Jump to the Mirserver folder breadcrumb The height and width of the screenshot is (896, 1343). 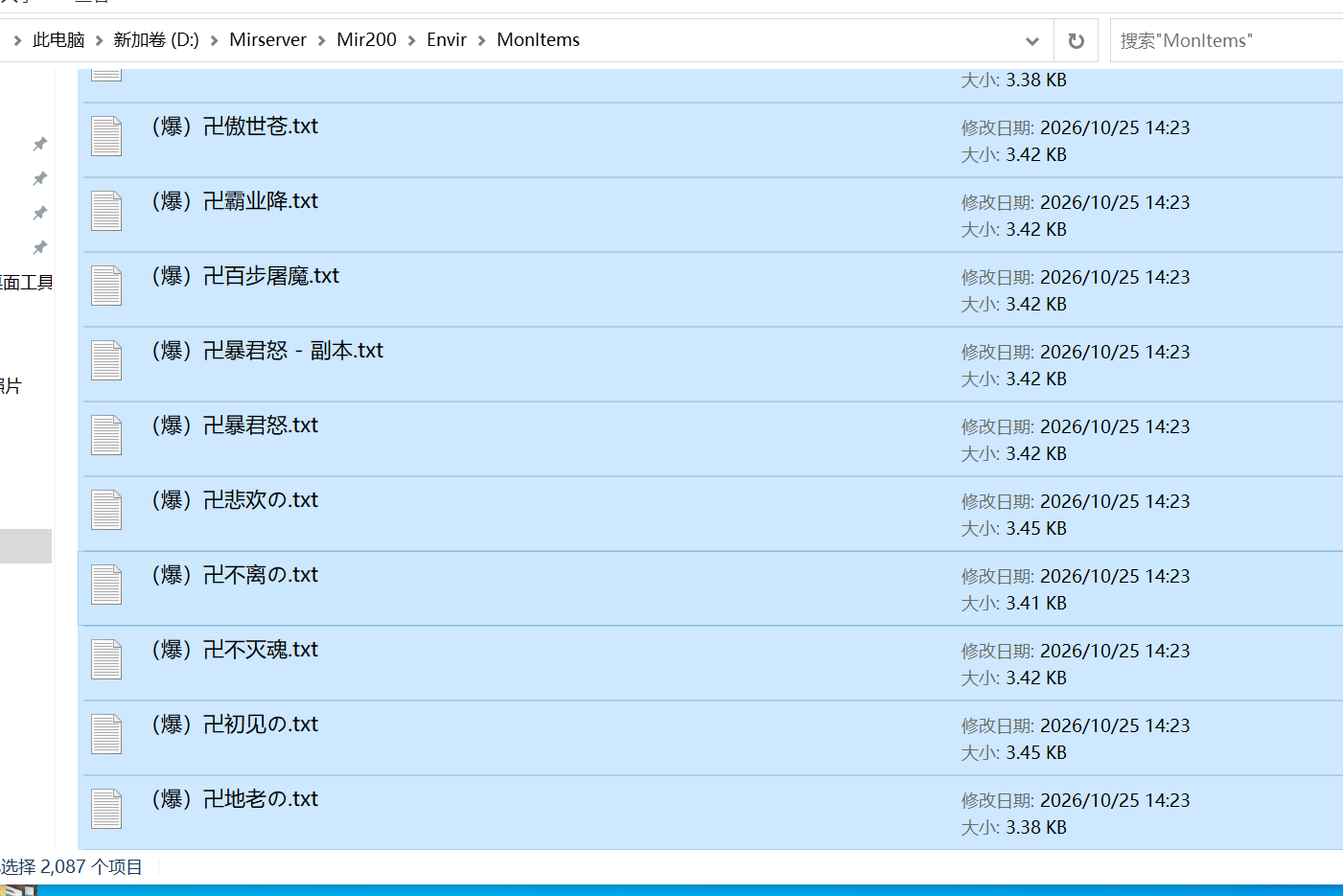click(x=267, y=40)
